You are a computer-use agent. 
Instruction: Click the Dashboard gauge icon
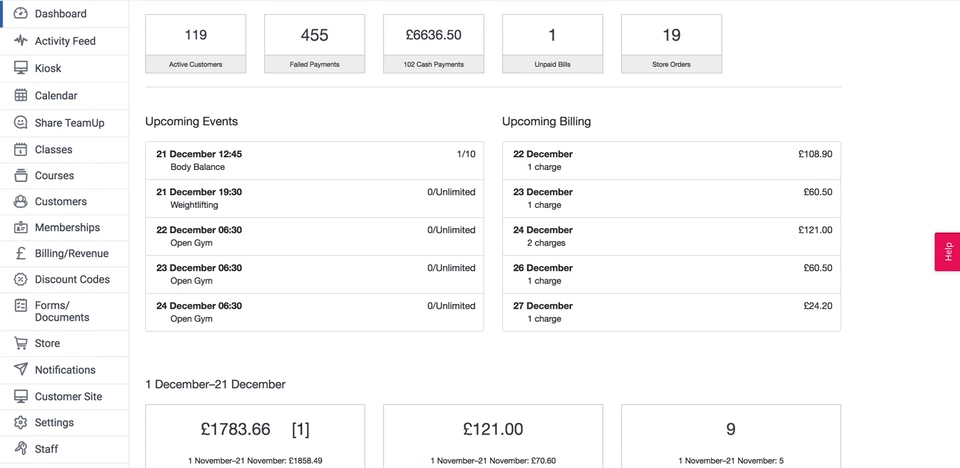pos(21,14)
